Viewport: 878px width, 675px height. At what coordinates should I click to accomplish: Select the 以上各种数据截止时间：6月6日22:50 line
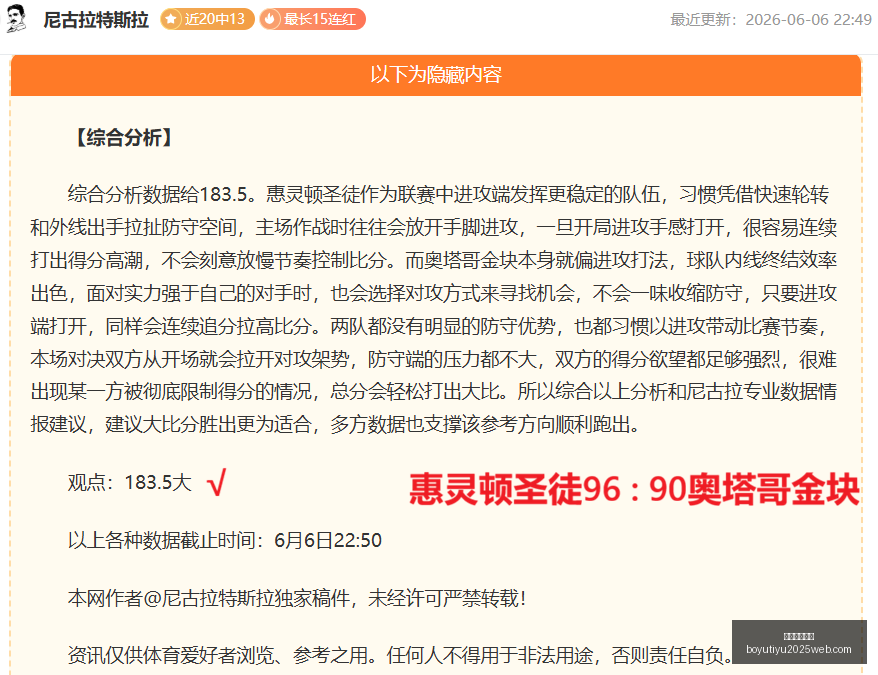click(x=225, y=541)
